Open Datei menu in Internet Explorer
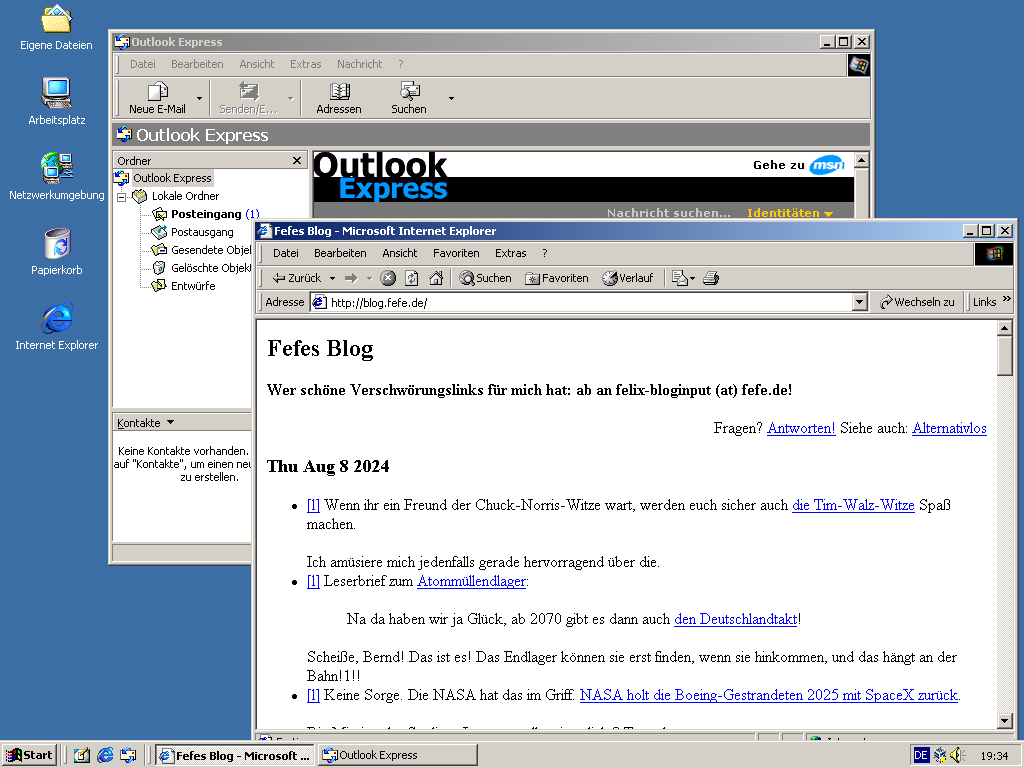1024x768 pixels. click(x=285, y=253)
